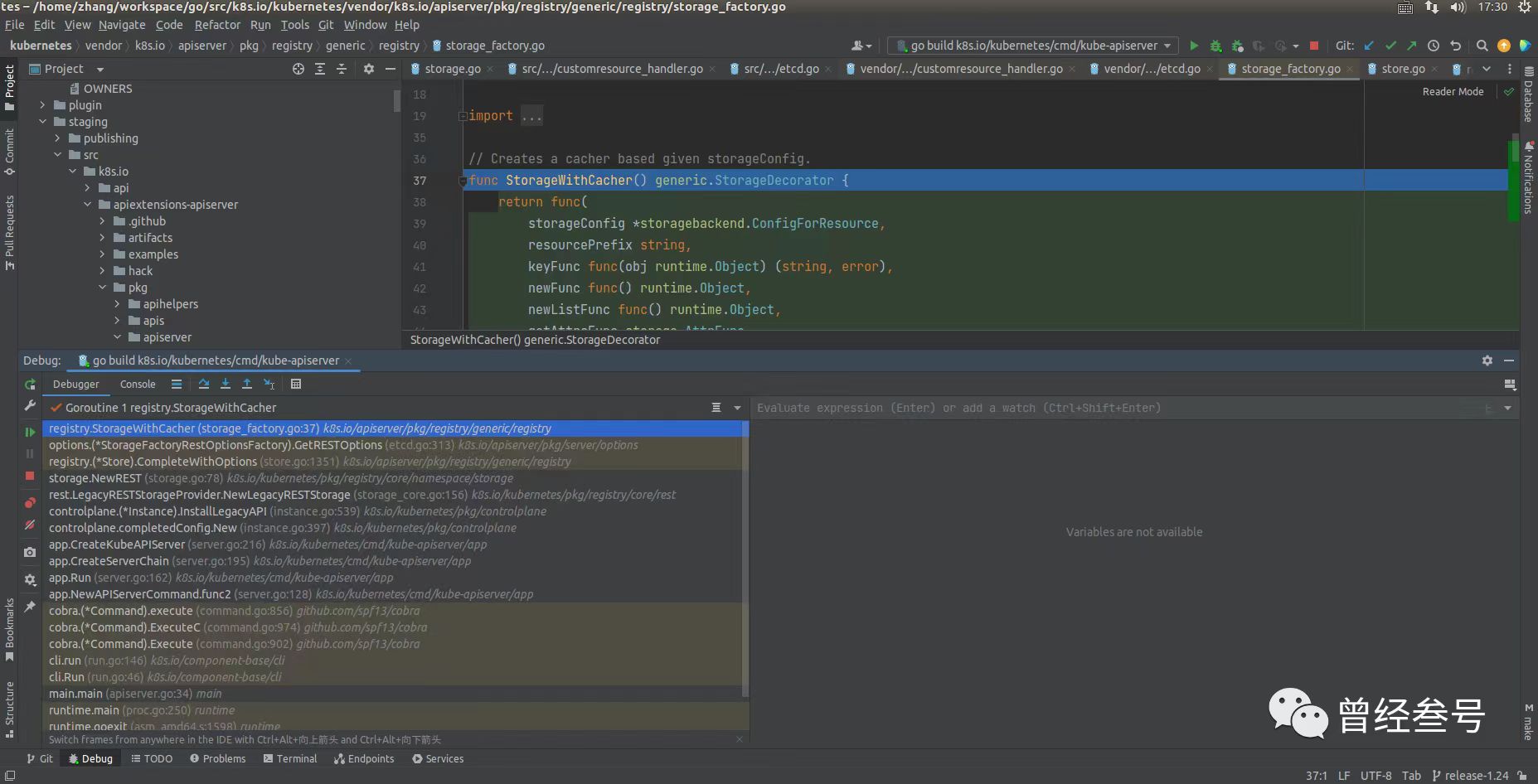Collapse the apiextensions-apiserver folder
Image resolution: width=1538 pixels, height=784 pixels.
tap(87, 205)
